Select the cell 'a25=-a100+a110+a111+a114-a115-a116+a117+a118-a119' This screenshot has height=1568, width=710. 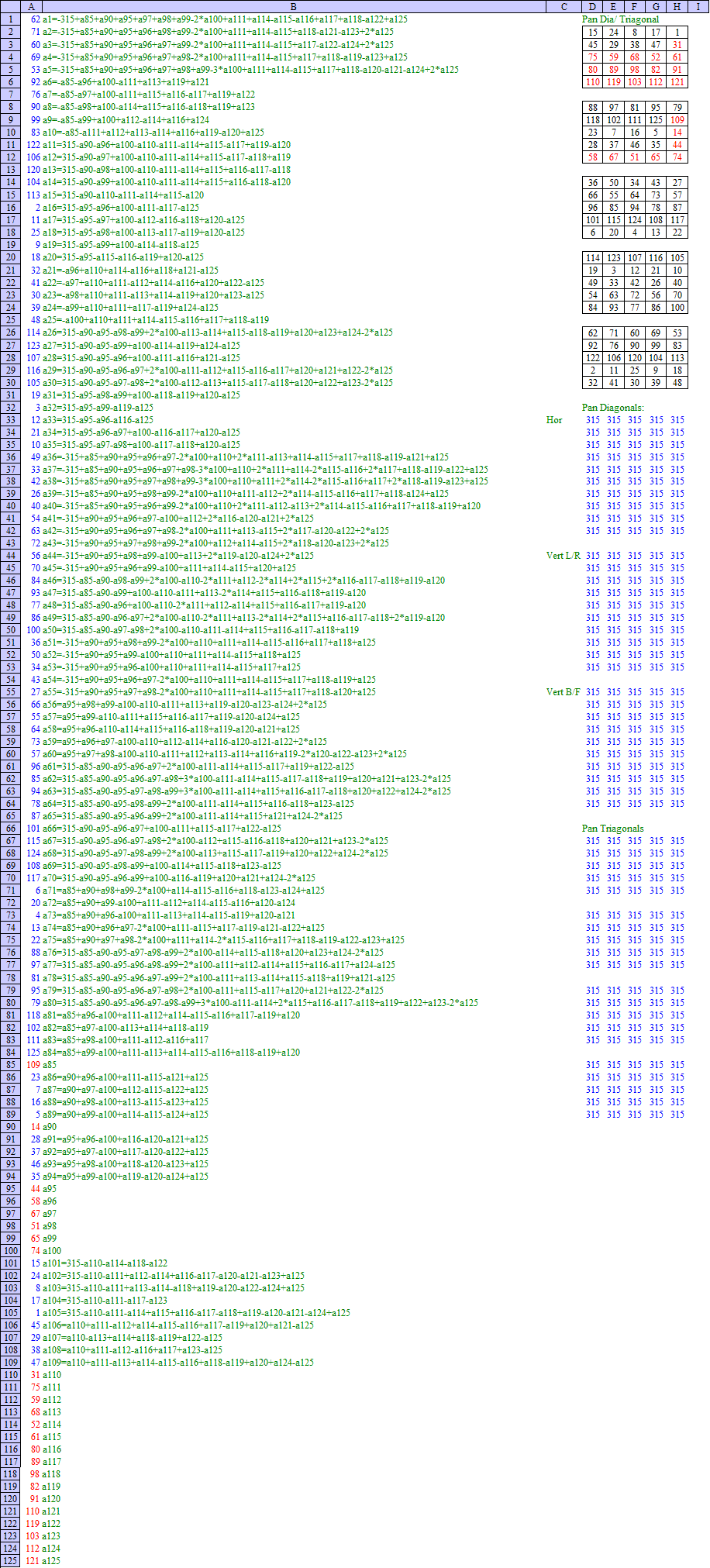156,319
